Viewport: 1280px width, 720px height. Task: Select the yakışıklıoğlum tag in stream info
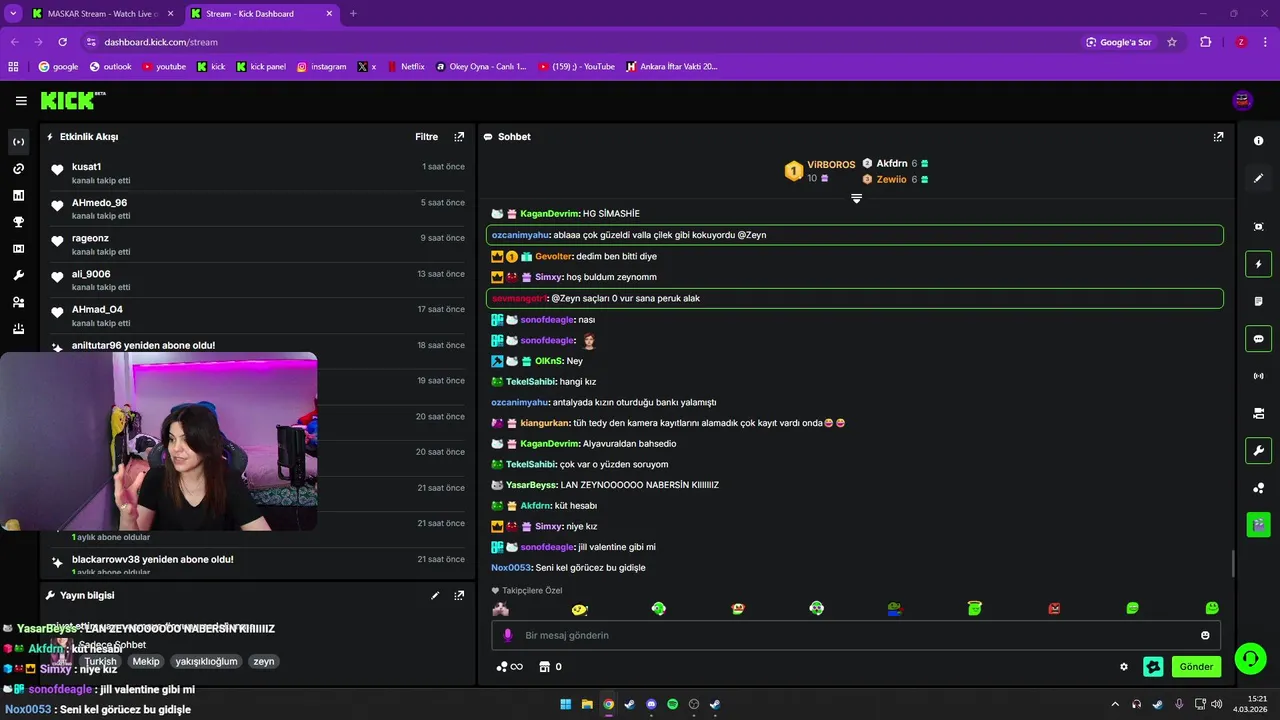point(206,661)
